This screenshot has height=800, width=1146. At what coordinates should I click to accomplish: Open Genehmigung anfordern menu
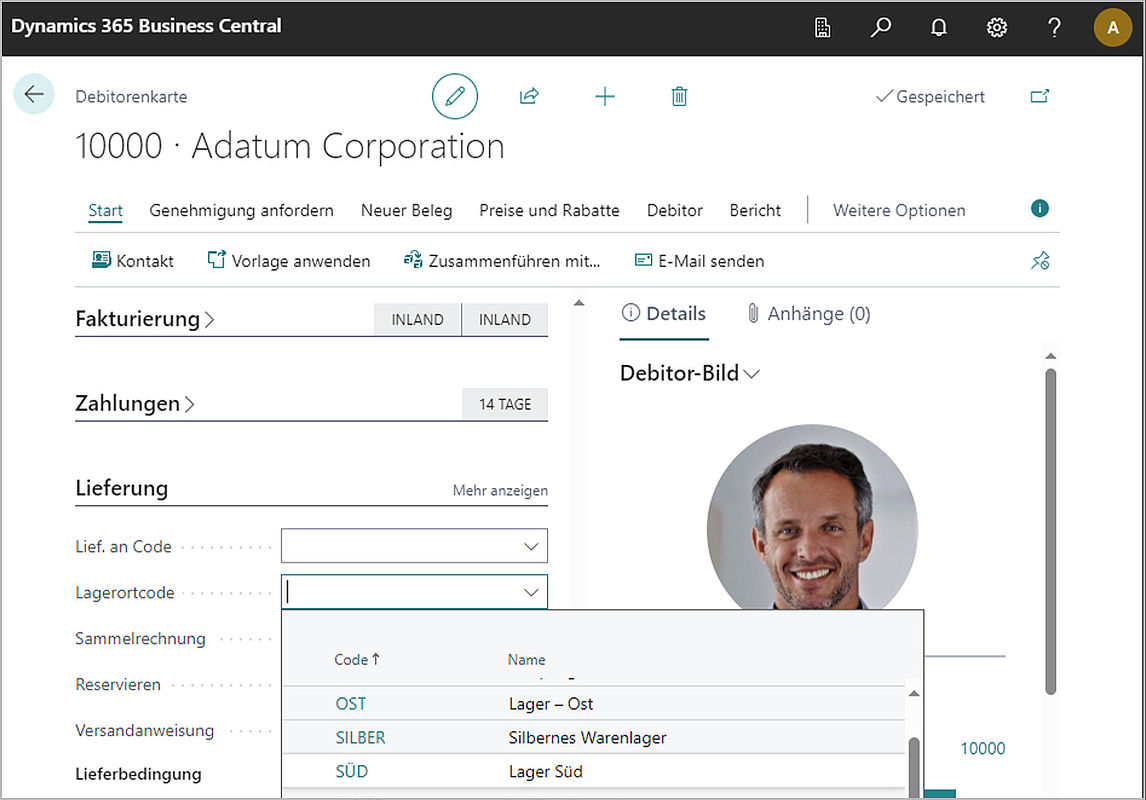pos(241,210)
